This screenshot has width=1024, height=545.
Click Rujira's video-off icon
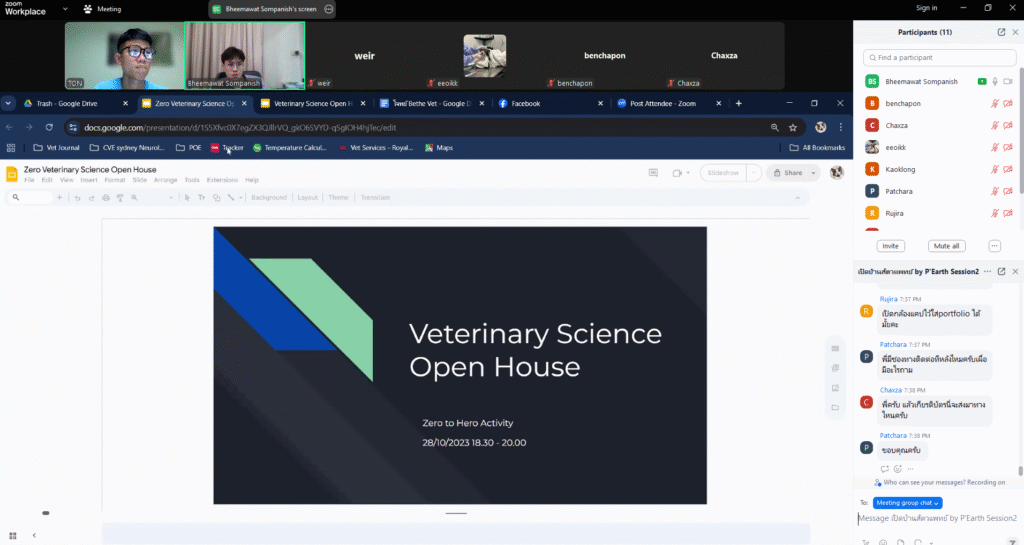pos(1008,213)
